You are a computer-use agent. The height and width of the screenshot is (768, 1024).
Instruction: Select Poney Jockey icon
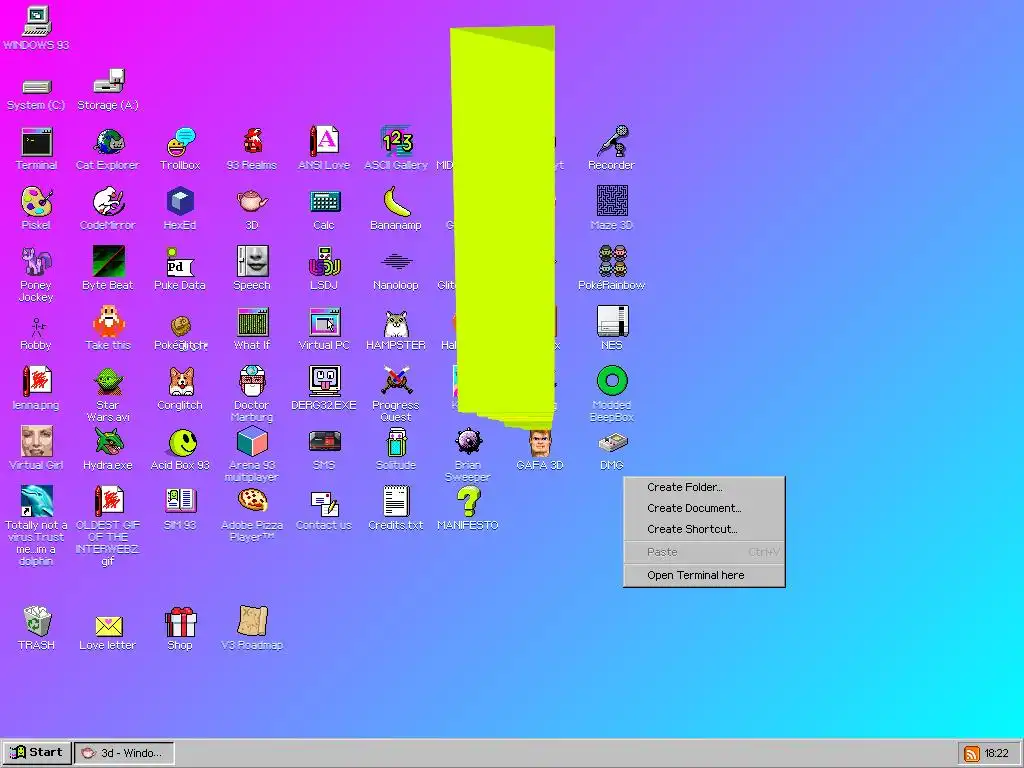pos(37,262)
